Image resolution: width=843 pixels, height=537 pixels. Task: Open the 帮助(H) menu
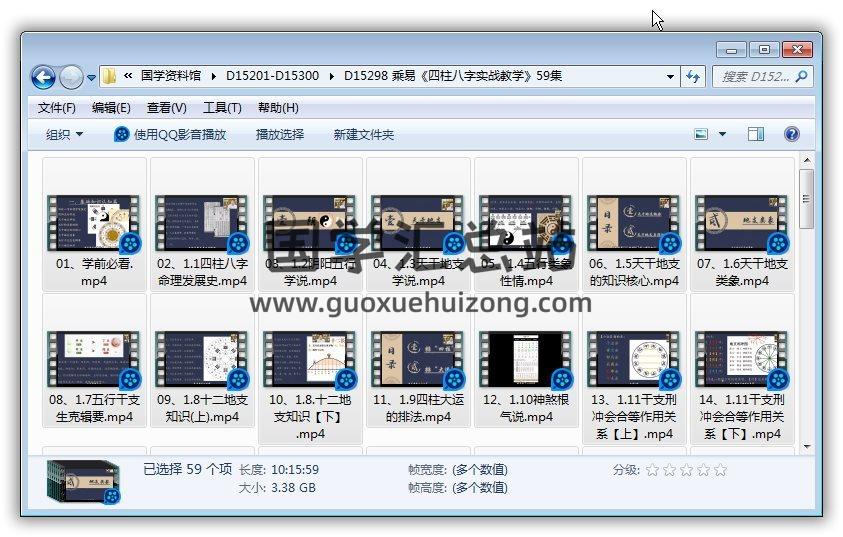tap(278, 108)
